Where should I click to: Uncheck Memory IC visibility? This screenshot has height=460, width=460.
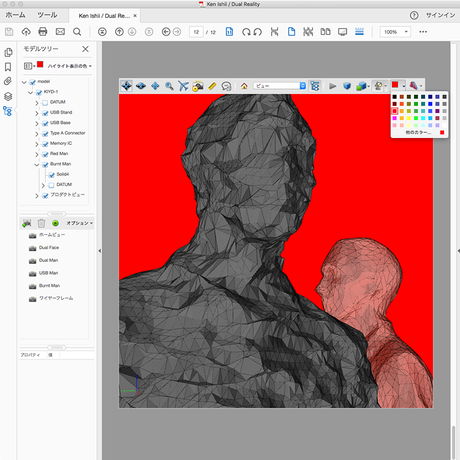pyautogui.click(x=45, y=144)
